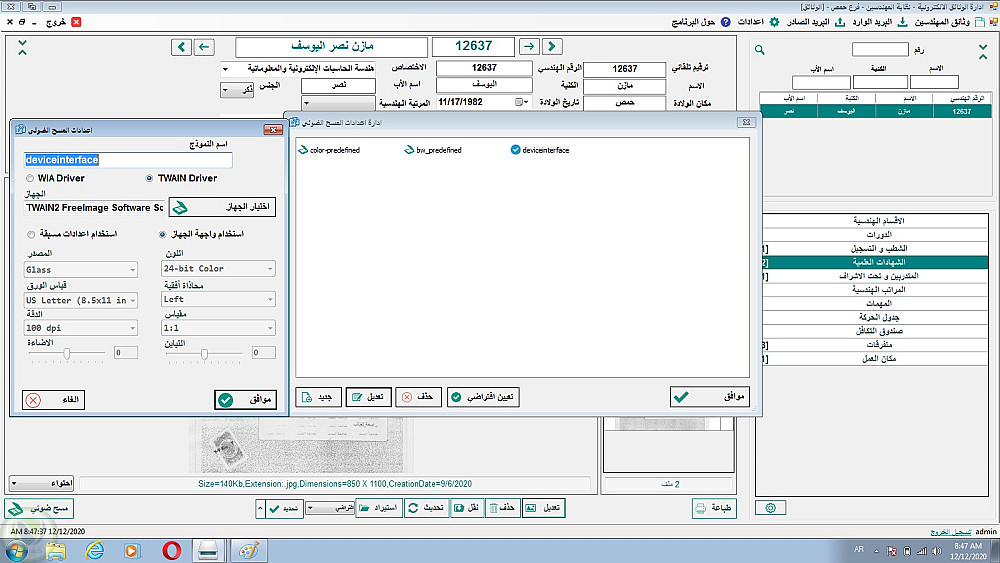Screen dimensions: 1000x563
Task: Click the رقم number search field
Action: click(x=880, y=50)
